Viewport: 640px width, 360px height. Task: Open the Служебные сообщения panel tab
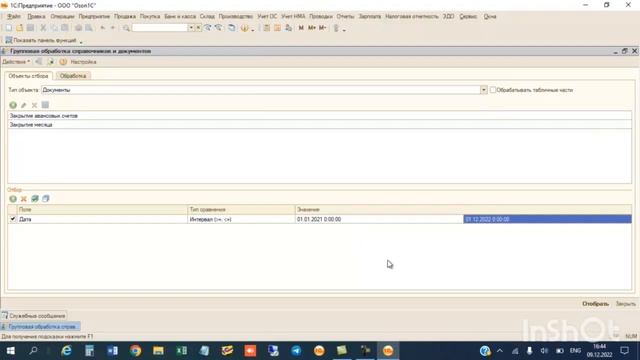tap(33, 316)
